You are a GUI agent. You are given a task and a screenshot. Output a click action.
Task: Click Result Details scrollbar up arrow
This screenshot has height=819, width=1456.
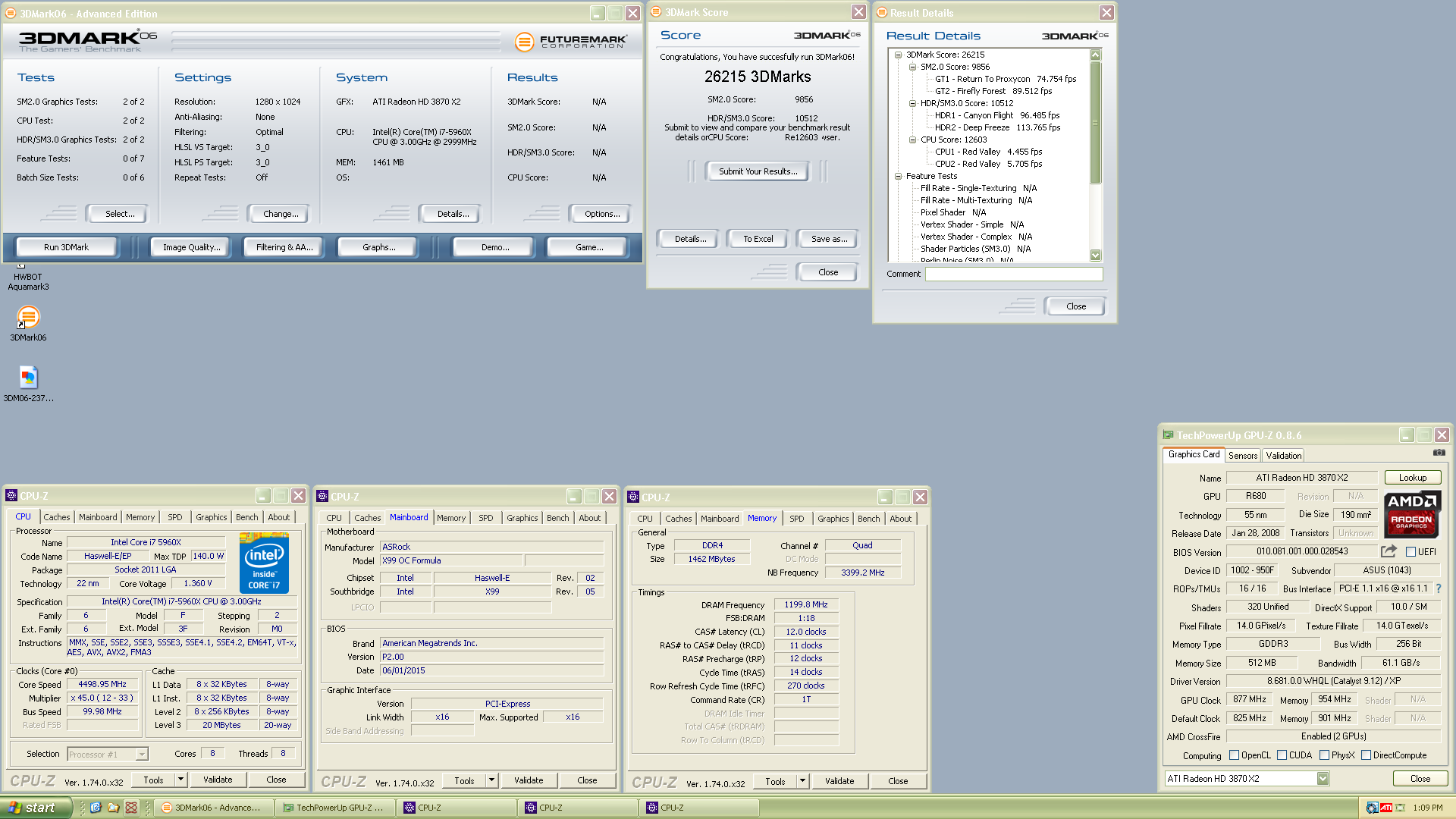pyautogui.click(x=1095, y=55)
